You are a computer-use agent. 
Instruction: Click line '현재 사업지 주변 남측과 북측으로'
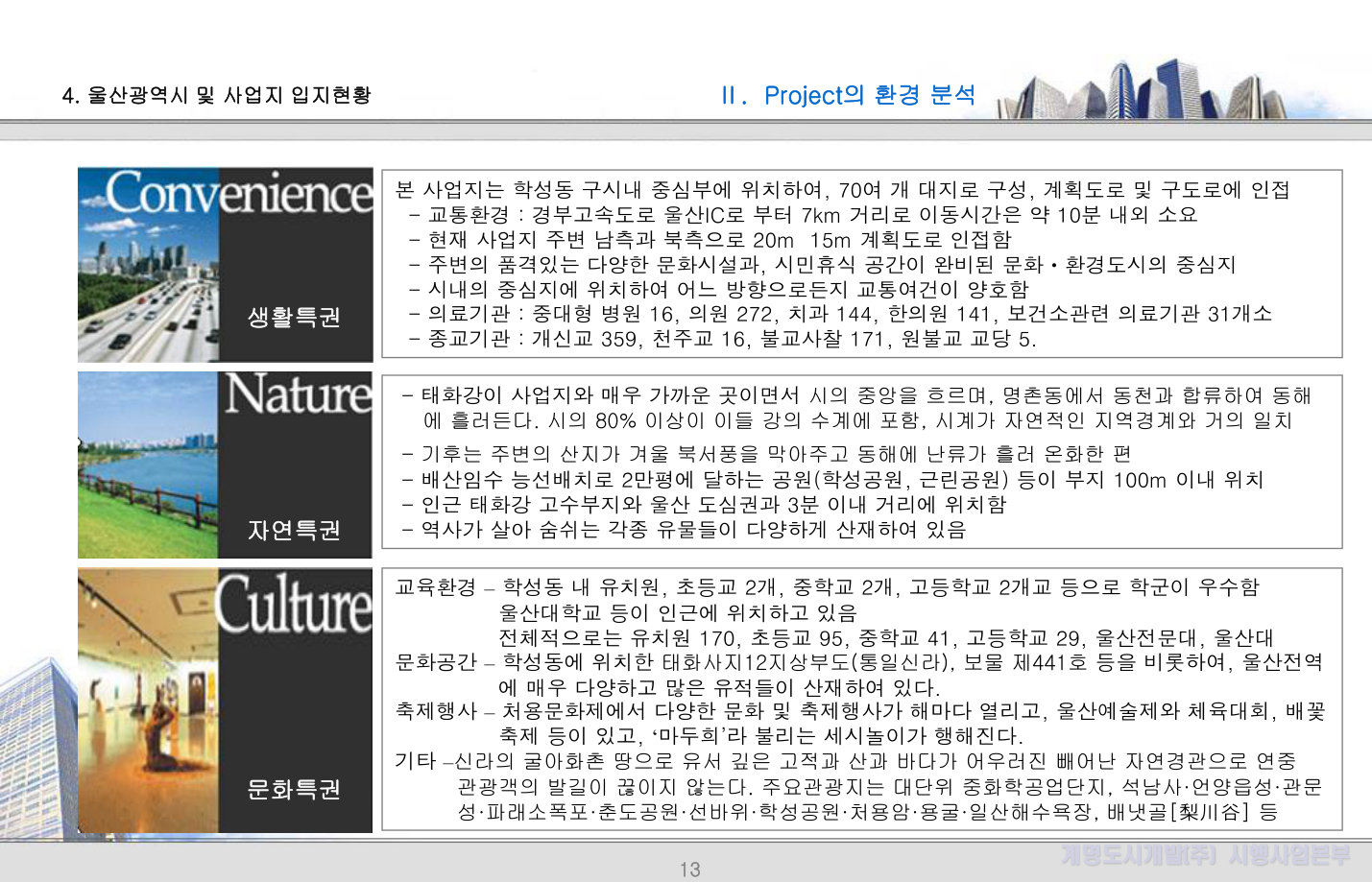point(710,239)
